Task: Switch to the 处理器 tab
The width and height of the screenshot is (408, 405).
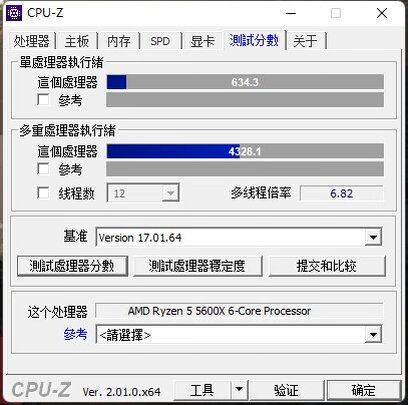Action: click(x=31, y=41)
